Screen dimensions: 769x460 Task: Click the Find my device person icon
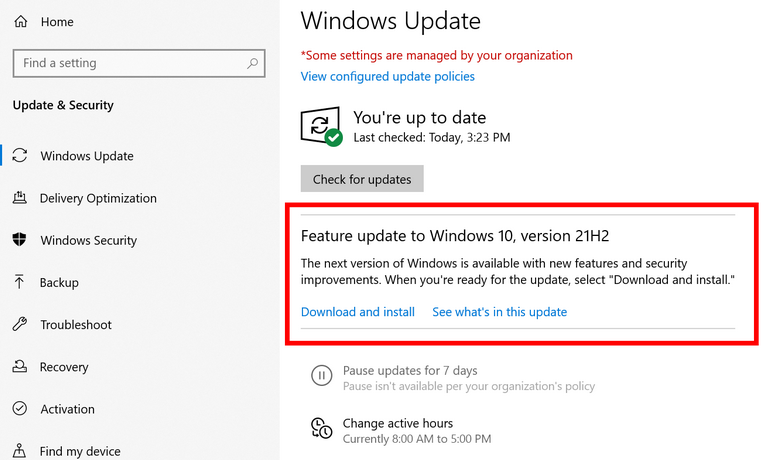[19, 451]
